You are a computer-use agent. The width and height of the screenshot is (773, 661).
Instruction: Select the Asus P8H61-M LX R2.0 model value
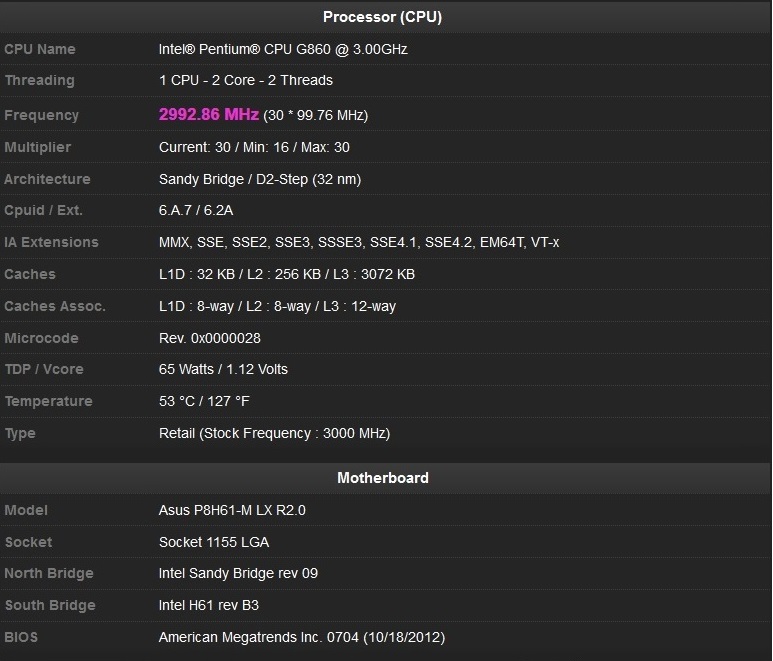point(232,510)
